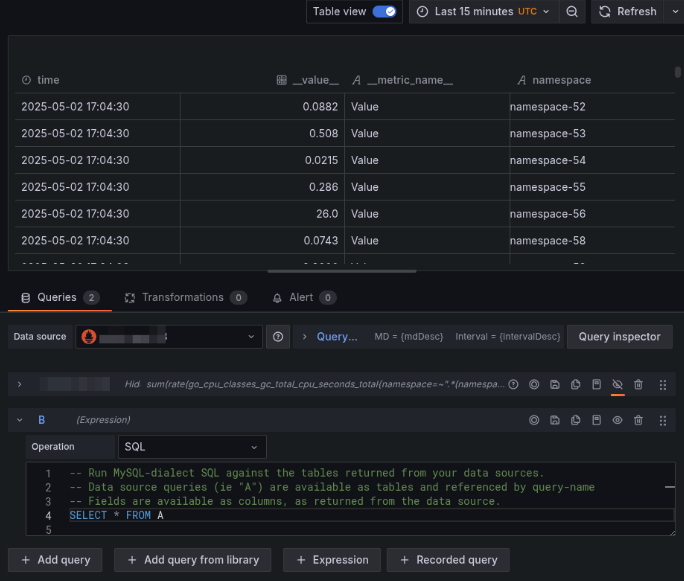Show hidden query A response

click(x=617, y=384)
